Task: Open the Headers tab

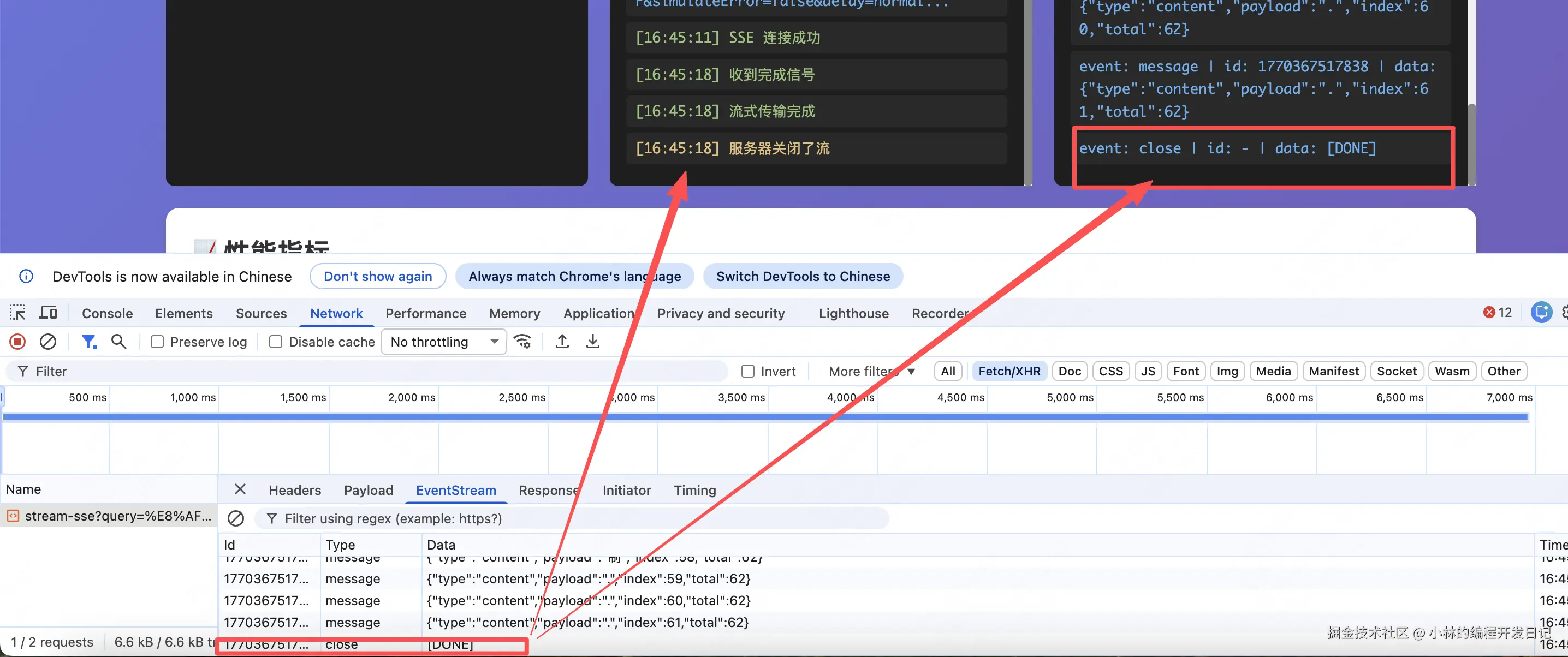Action: (295, 491)
